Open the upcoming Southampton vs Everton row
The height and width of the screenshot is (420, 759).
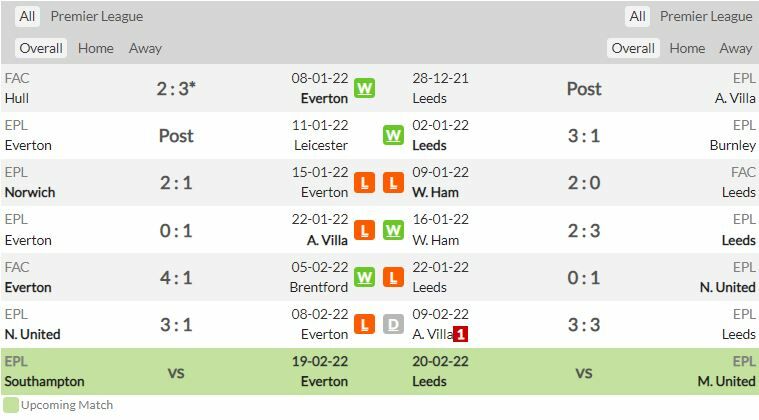(176, 372)
